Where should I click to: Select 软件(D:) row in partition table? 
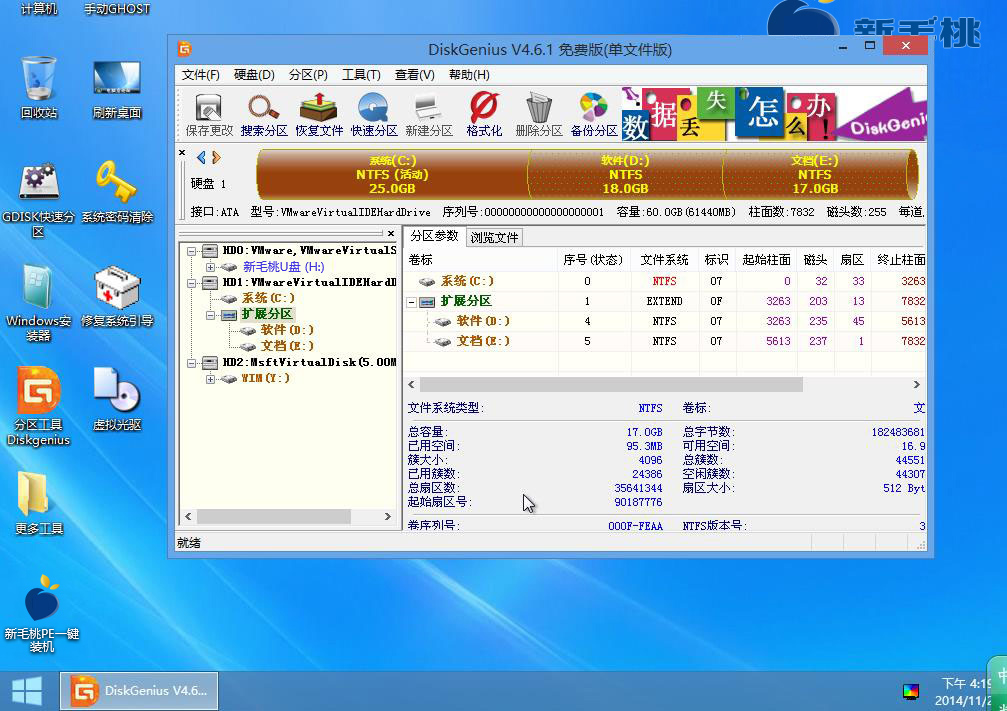click(665, 321)
